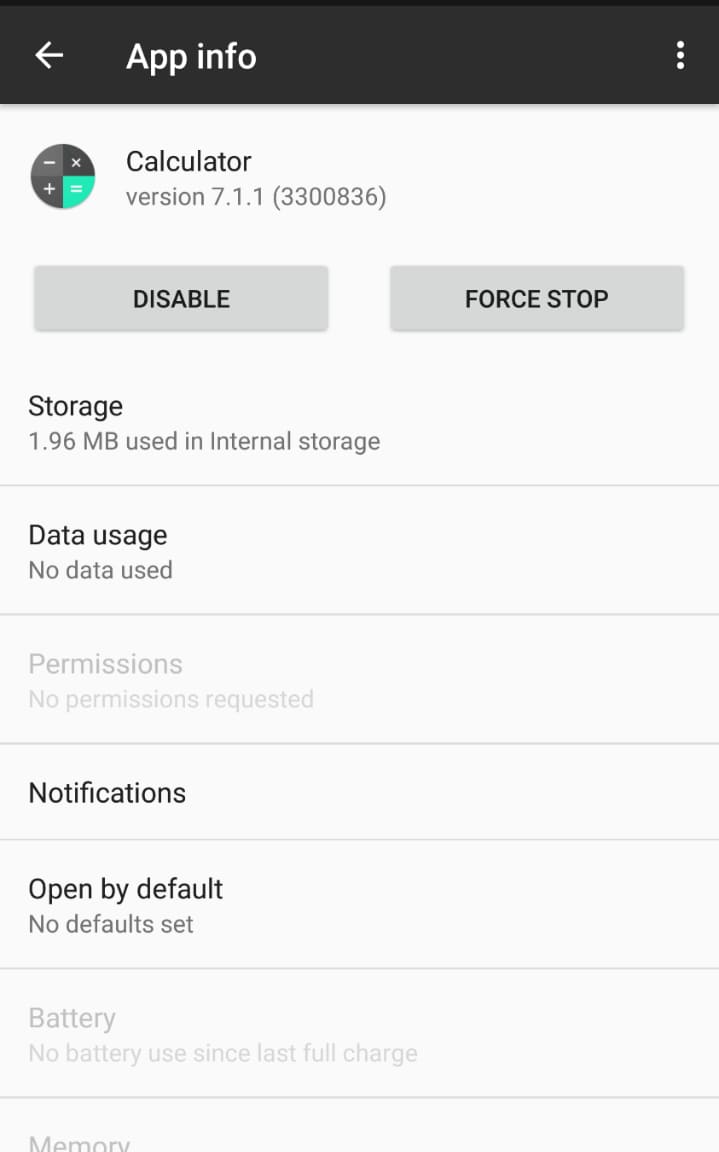Open the partially visible Memory entry
The width and height of the screenshot is (719, 1152).
pyautogui.click(x=80, y=1141)
